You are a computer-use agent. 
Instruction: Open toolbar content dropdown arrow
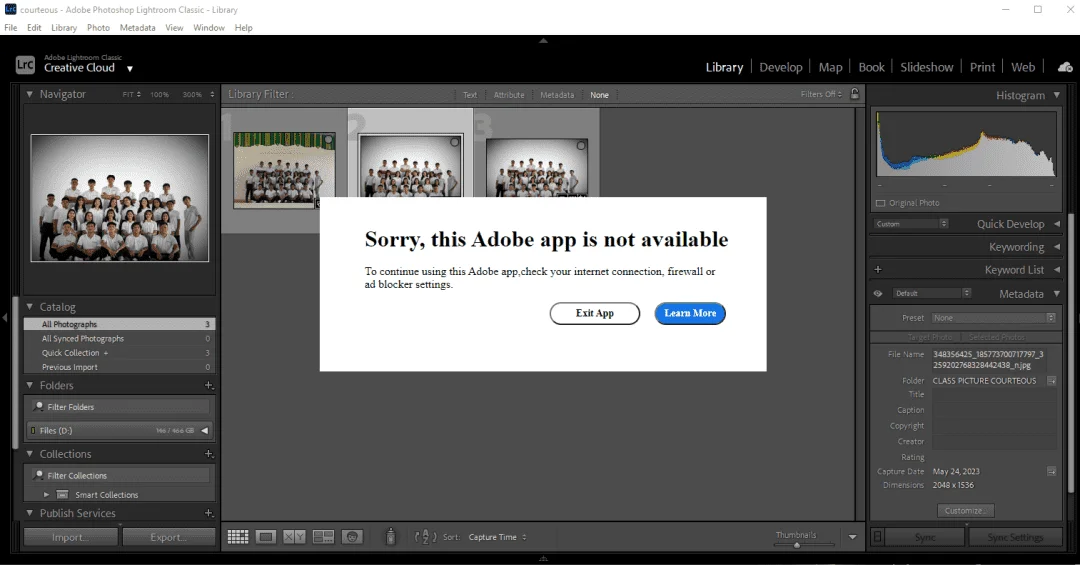[x=853, y=537]
